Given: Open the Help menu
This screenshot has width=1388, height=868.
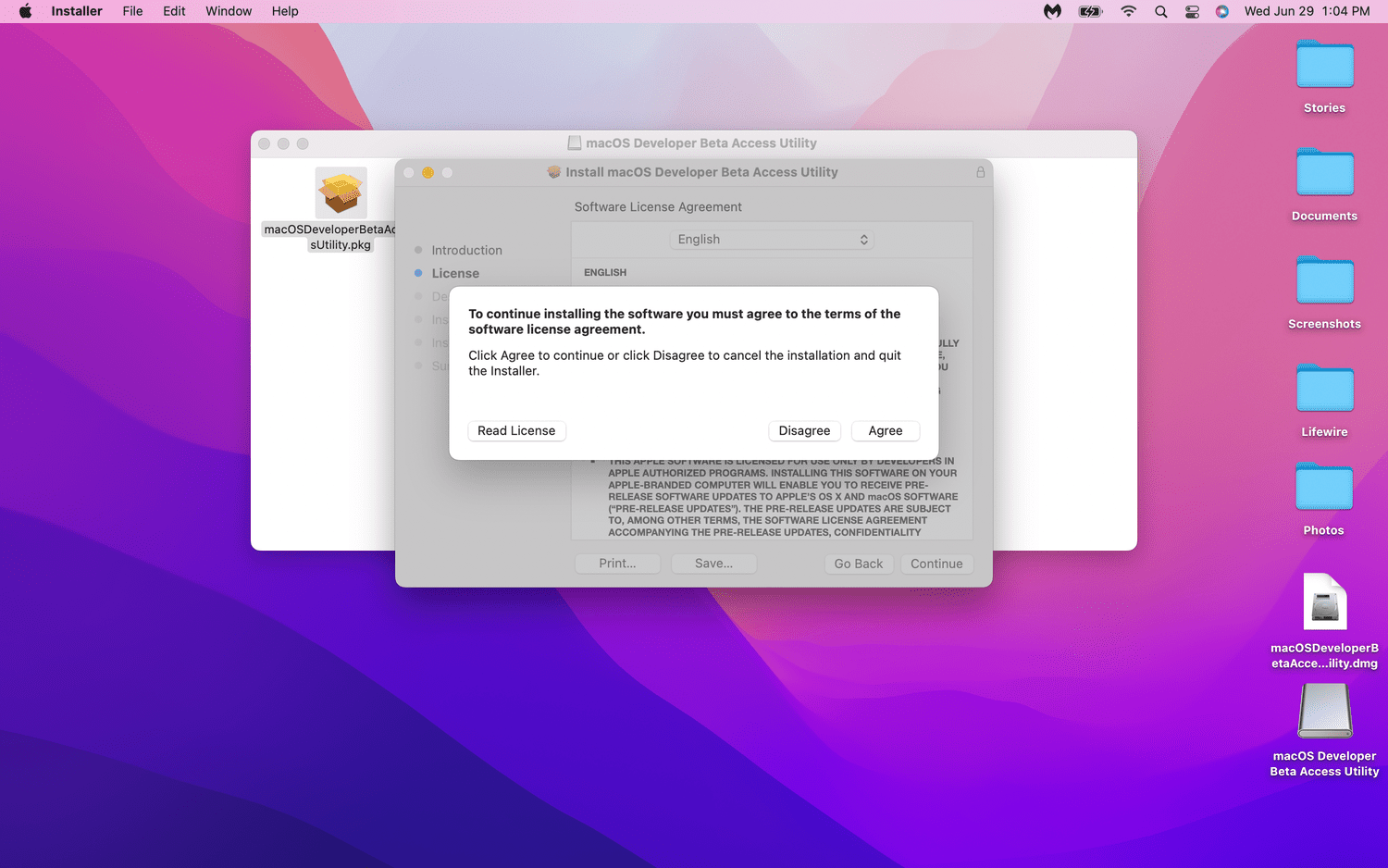Looking at the screenshot, I should (x=285, y=11).
